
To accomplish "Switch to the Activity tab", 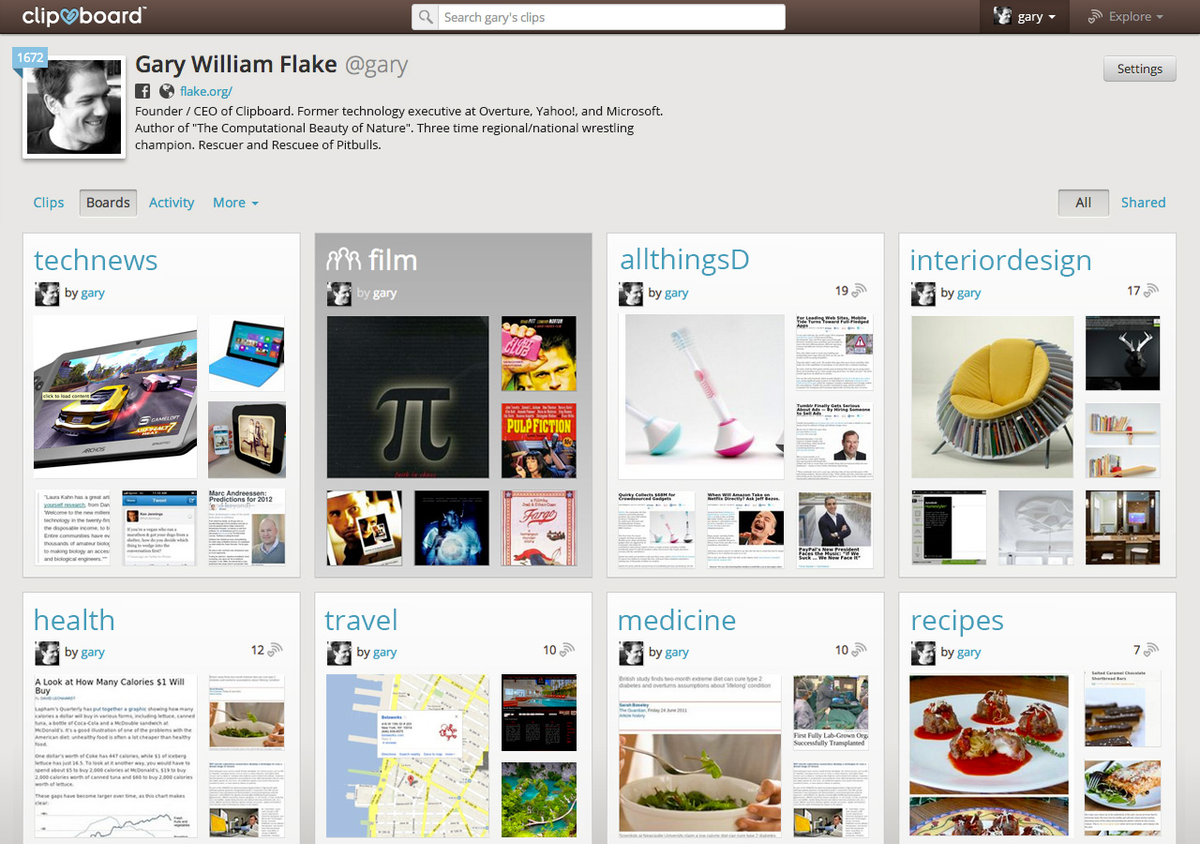I will (x=171, y=202).
